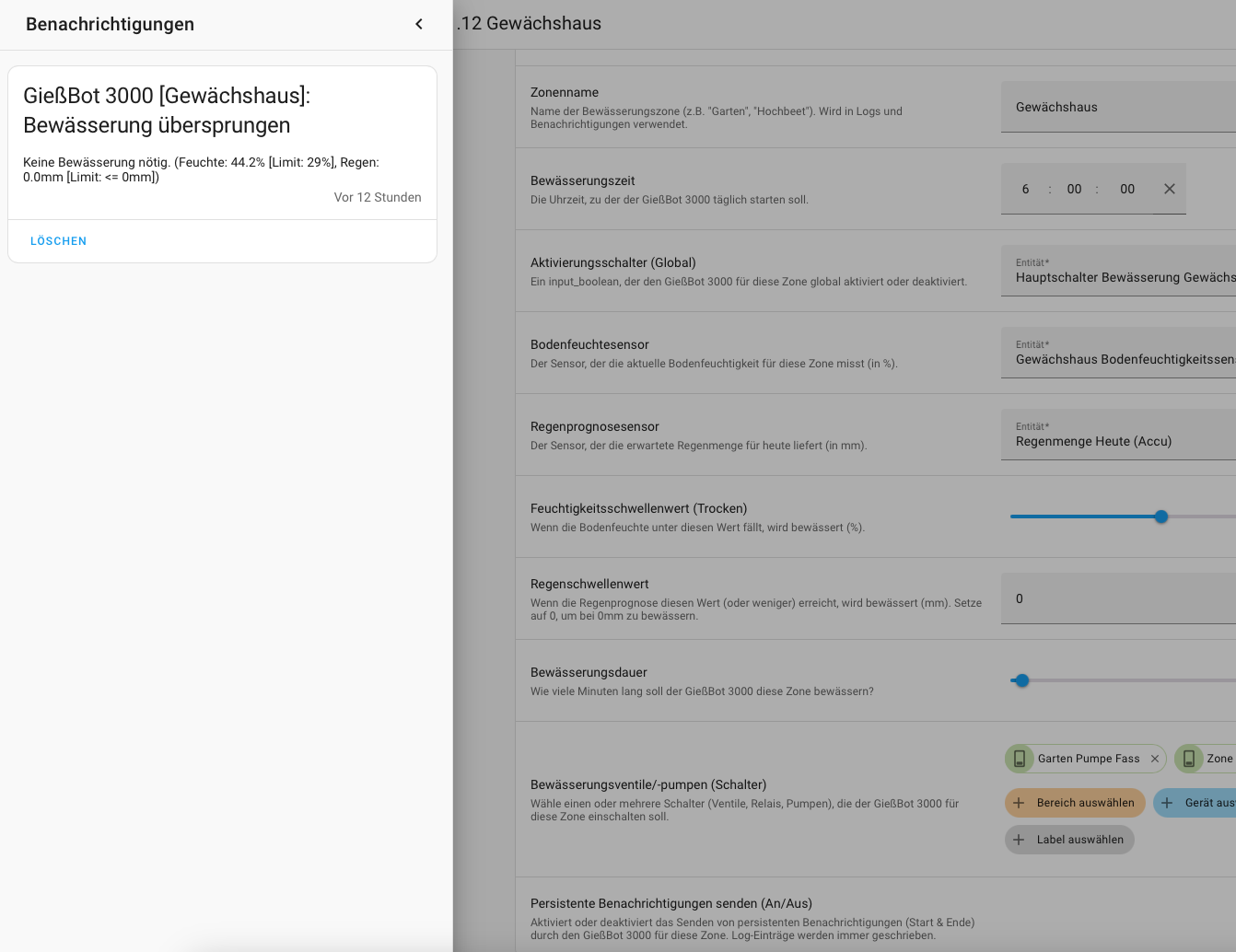Open the Aktivierungsschalter entity picker
Image resolution: width=1236 pixels, height=952 pixels.
point(1118,271)
